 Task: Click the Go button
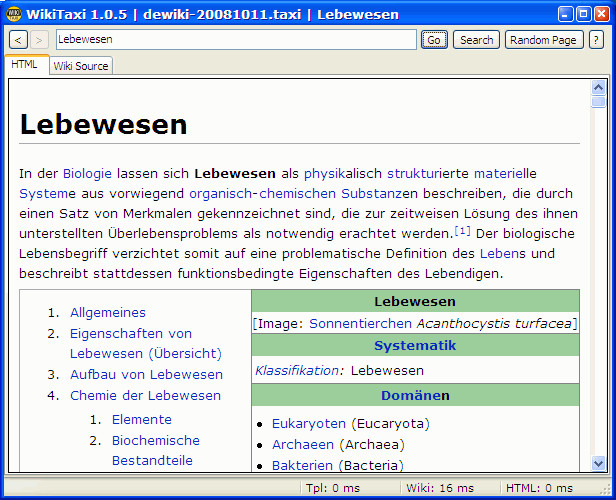[434, 40]
